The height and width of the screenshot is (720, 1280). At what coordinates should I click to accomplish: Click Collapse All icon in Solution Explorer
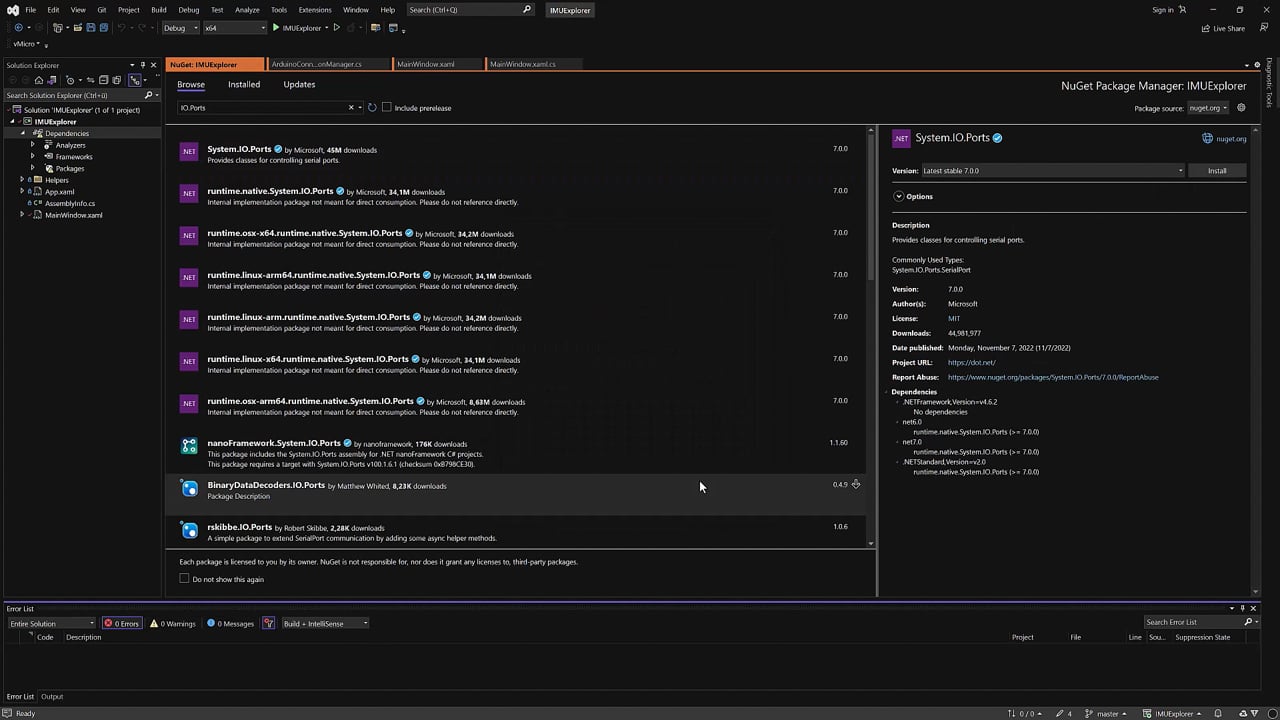pos(104,80)
